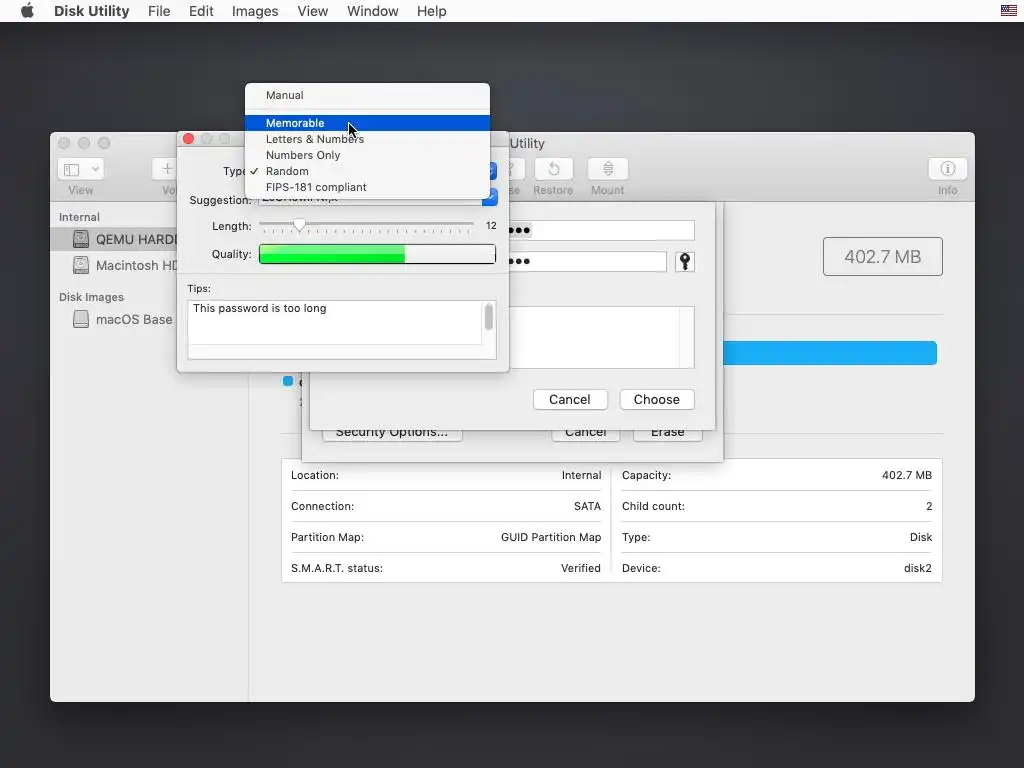Click the Suggestion dropdown arrow

[x=490, y=198]
